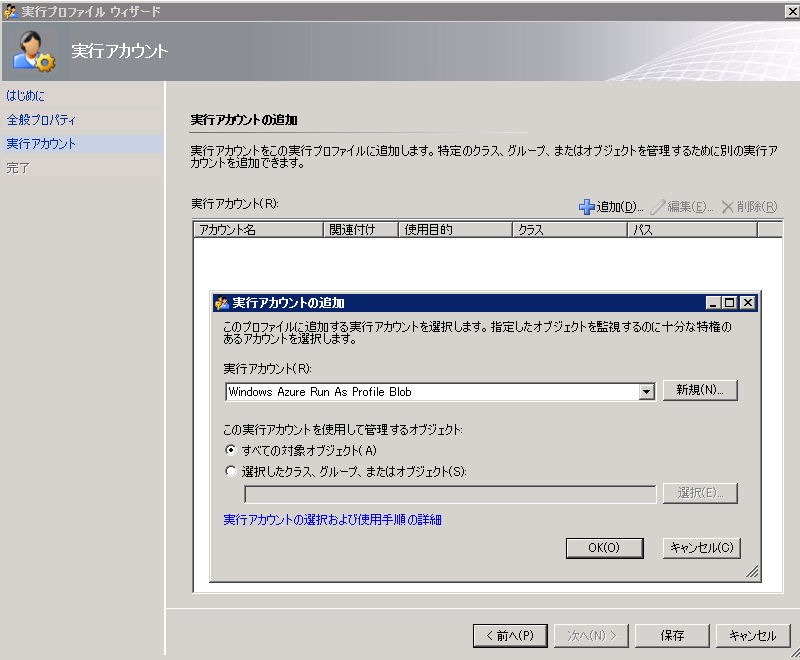Close the 実行アカウントの追加 dialog

[747, 303]
